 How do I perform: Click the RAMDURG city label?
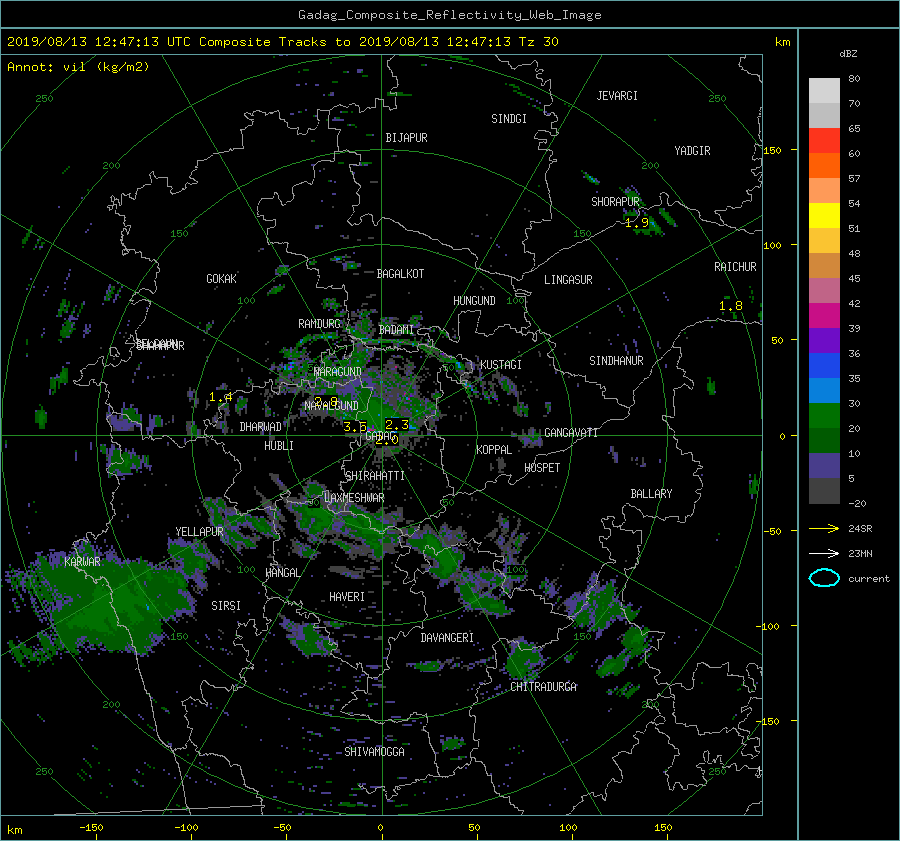(x=319, y=324)
